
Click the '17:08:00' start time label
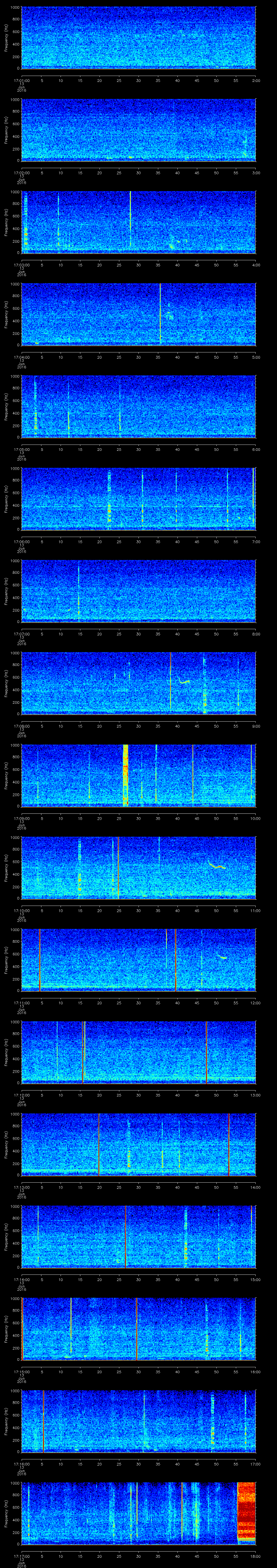[21, 726]
